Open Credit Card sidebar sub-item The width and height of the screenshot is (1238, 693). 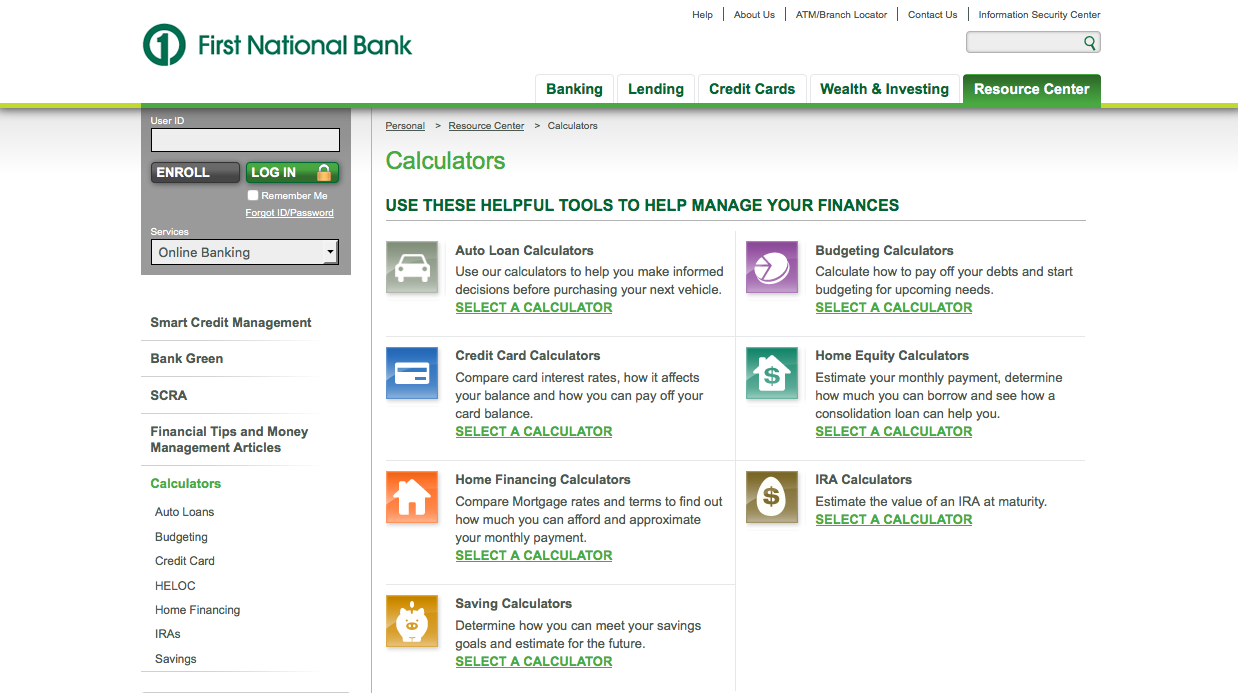point(185,561)
